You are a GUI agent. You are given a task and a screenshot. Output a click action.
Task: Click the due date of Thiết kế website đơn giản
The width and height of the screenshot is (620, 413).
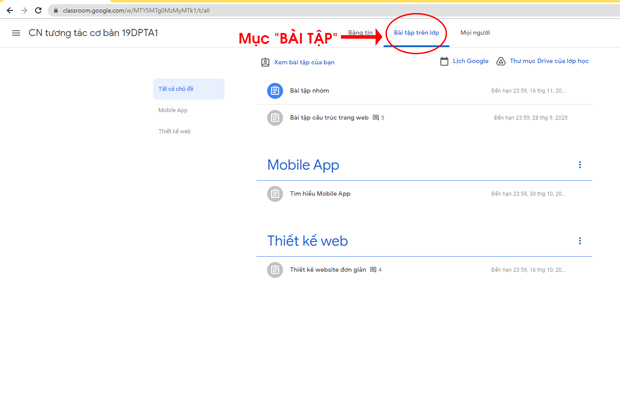(x=528, y=270)
